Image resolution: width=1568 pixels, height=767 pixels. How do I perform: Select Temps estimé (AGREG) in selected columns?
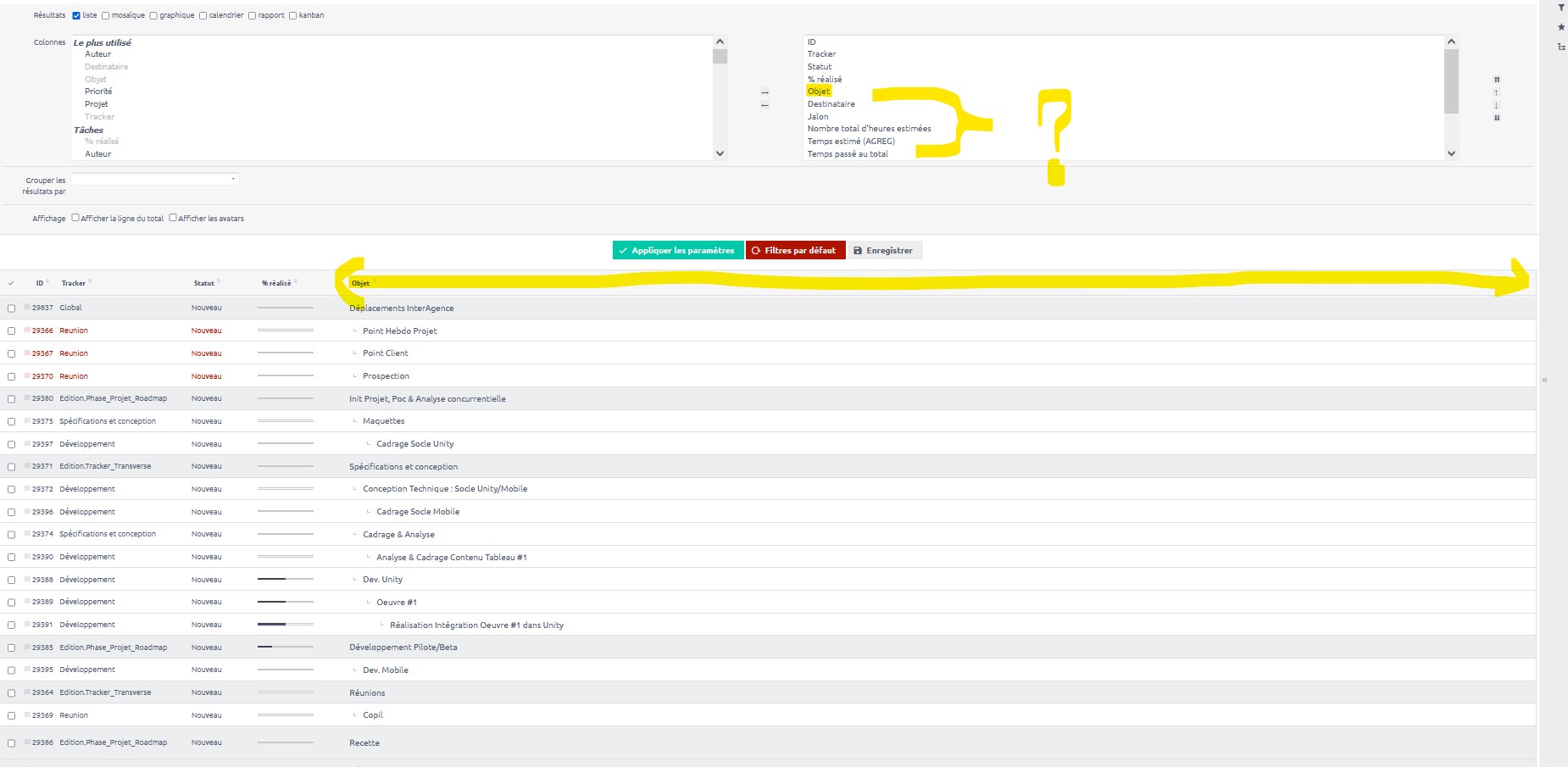[851, 142]
